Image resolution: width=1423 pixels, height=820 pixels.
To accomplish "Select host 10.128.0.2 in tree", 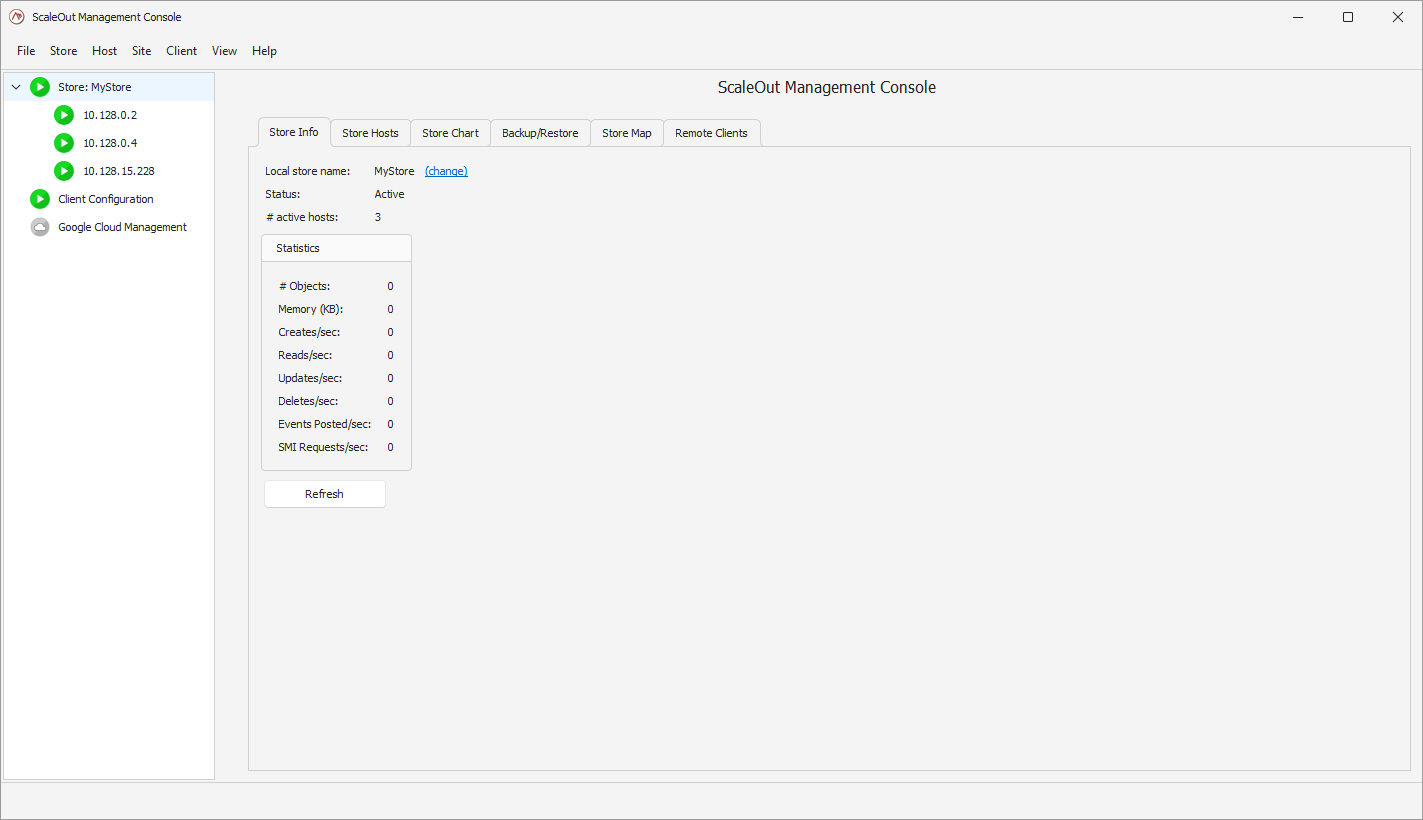I will pos(110,115).
